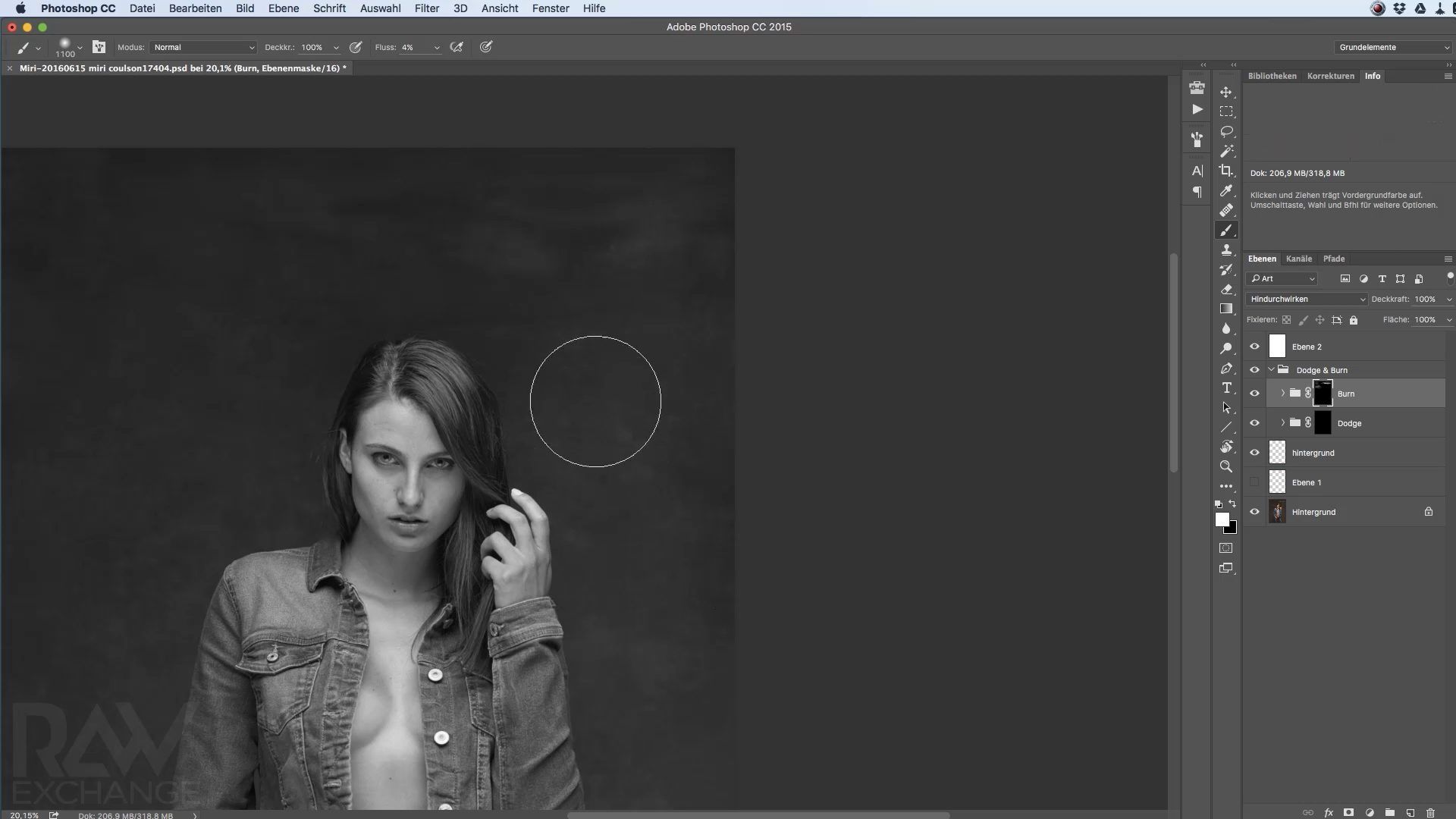The image size is (1456, 819).
Task: Select the Crop tool
Action: (x=1226, y=171)
